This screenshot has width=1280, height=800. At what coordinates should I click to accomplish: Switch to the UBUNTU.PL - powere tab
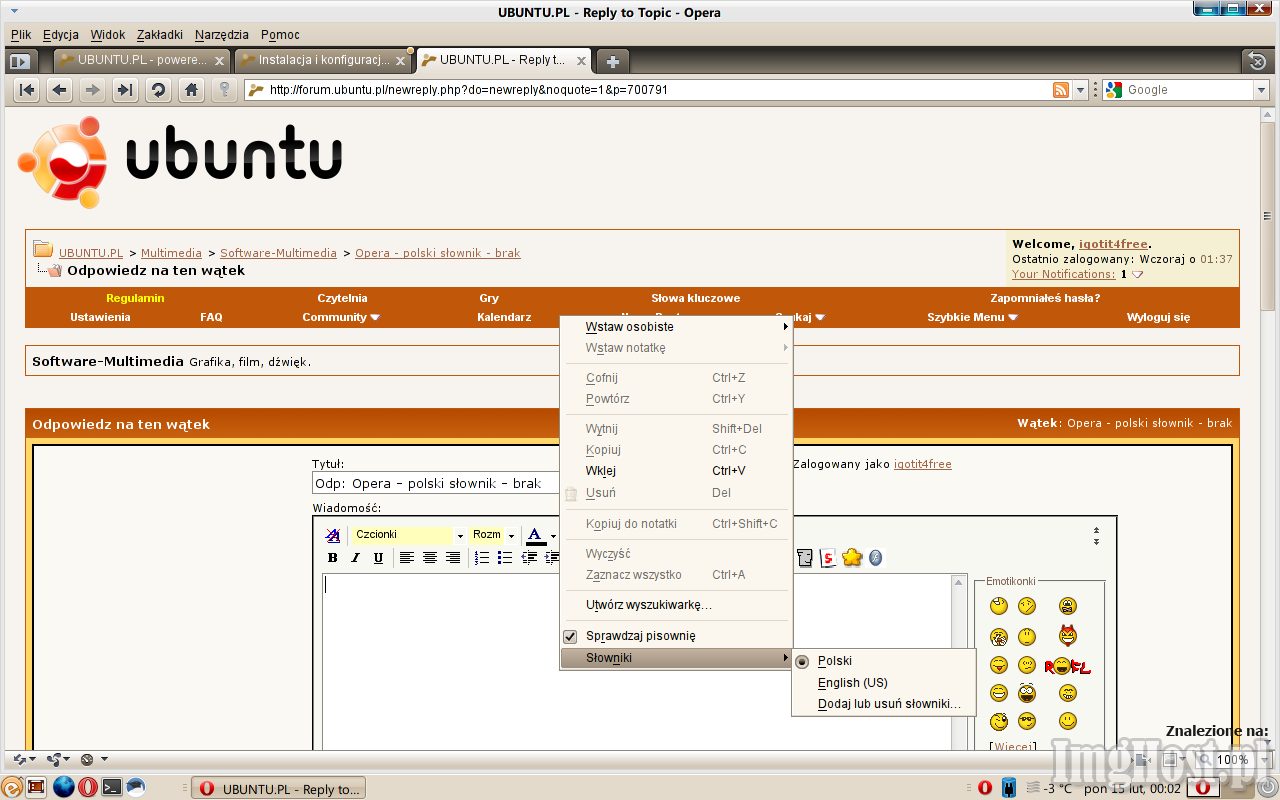click(x=142, y=61)
